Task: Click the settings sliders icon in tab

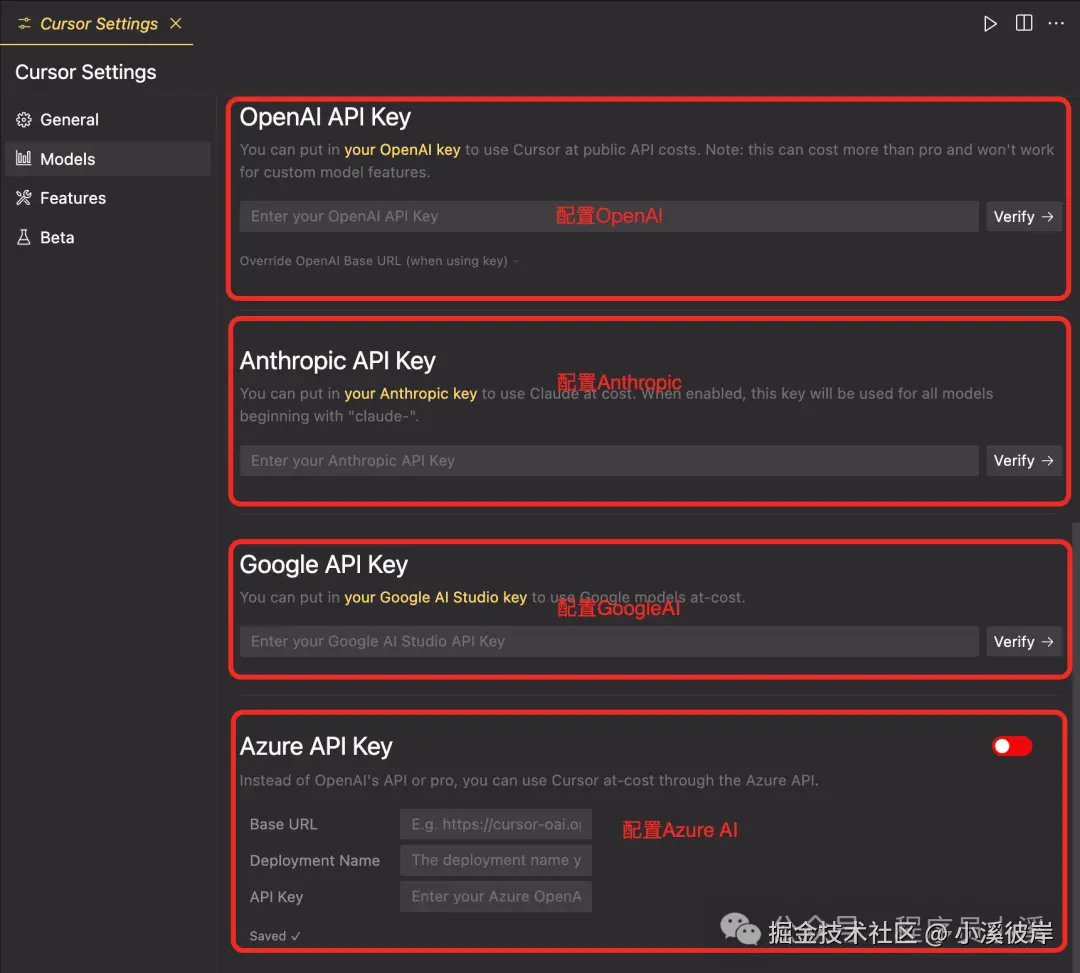Action: (x=25, y=24)
